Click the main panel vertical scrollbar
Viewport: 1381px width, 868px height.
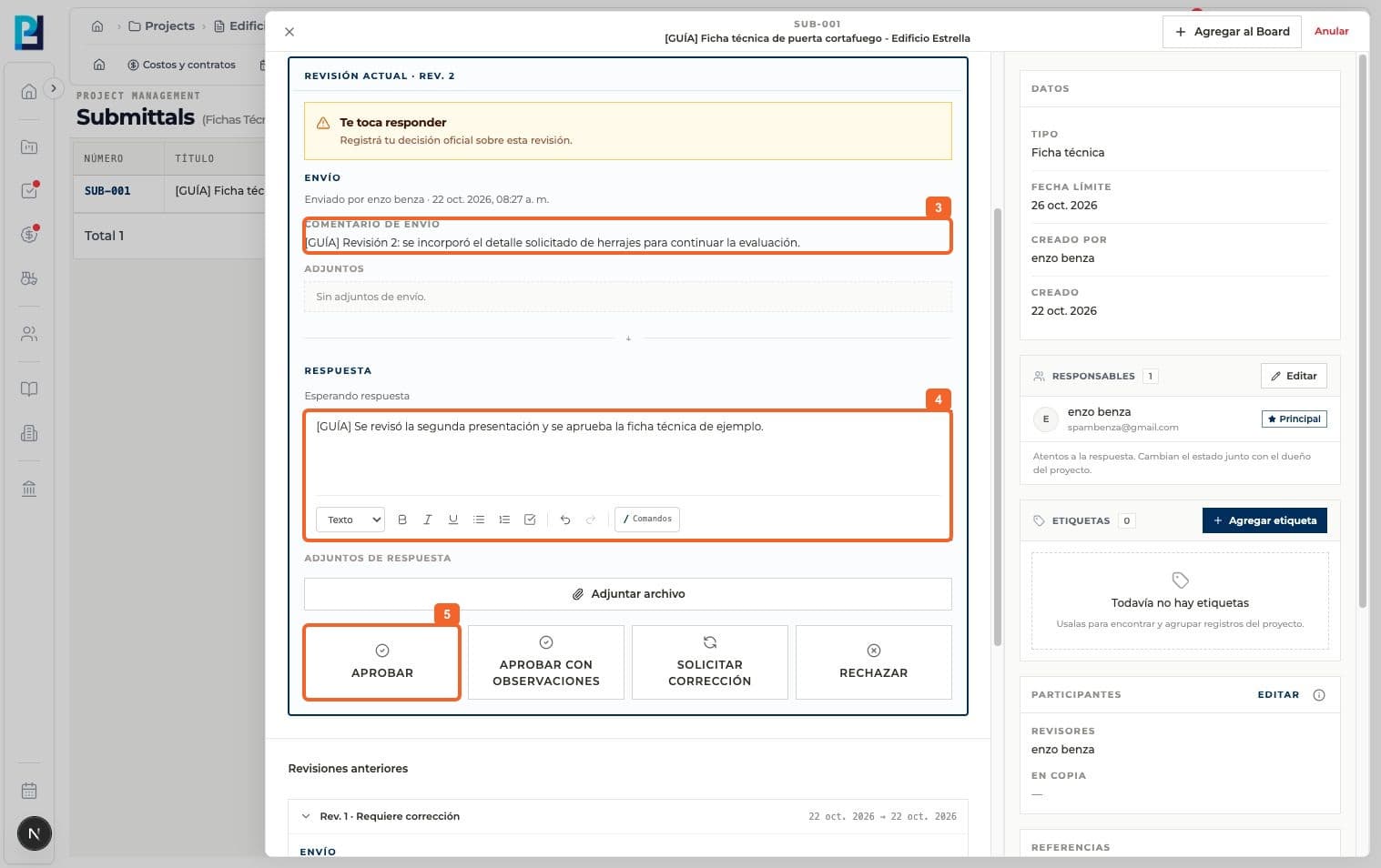coord(997,428)
